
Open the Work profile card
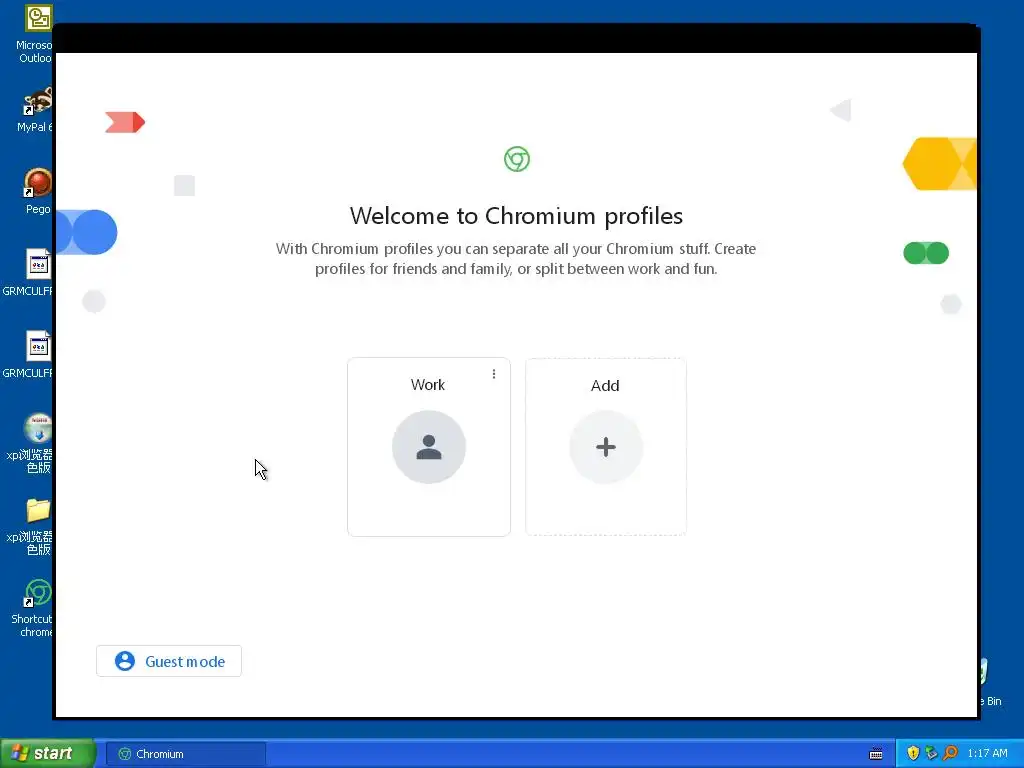428,447
